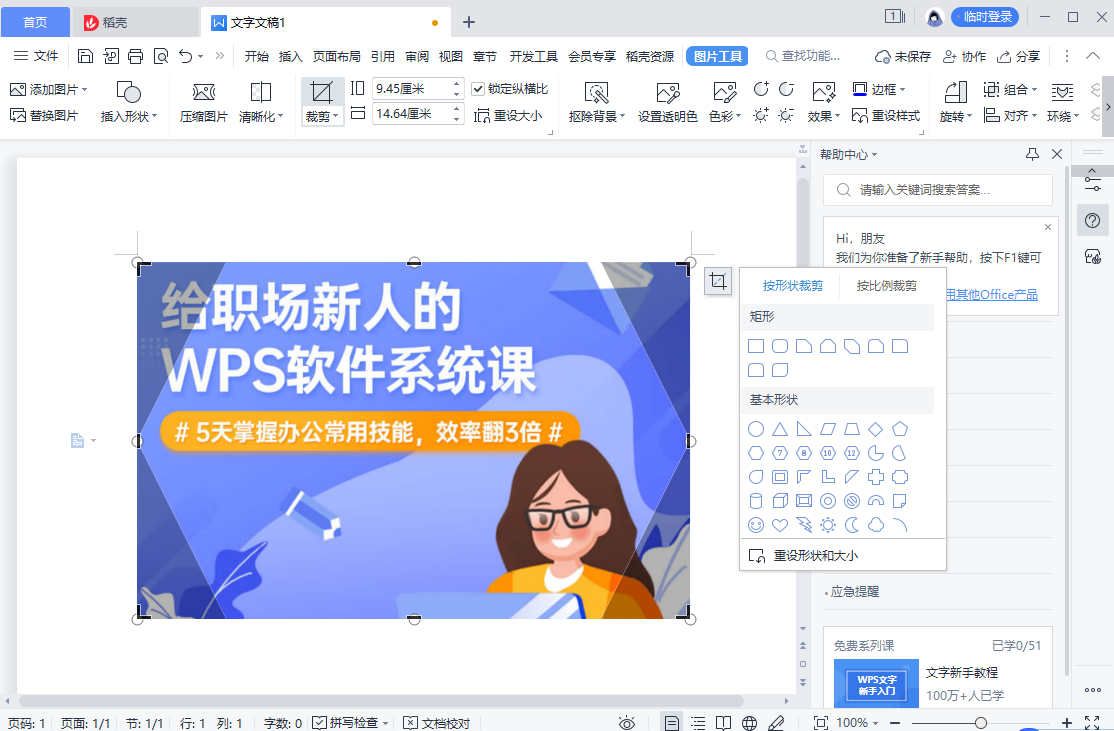Click 重设样式 (Reset Style) button
The height and width of the screenshot is (731, 1114).
(886, 115)
